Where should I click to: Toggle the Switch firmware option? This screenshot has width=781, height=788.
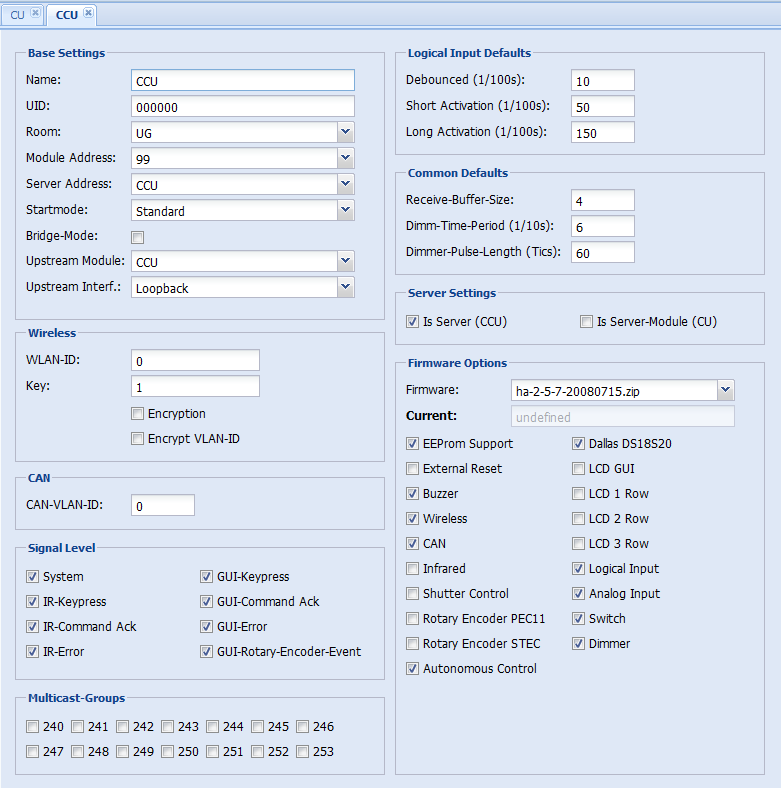pyautogui.click(x=578, y=619)
